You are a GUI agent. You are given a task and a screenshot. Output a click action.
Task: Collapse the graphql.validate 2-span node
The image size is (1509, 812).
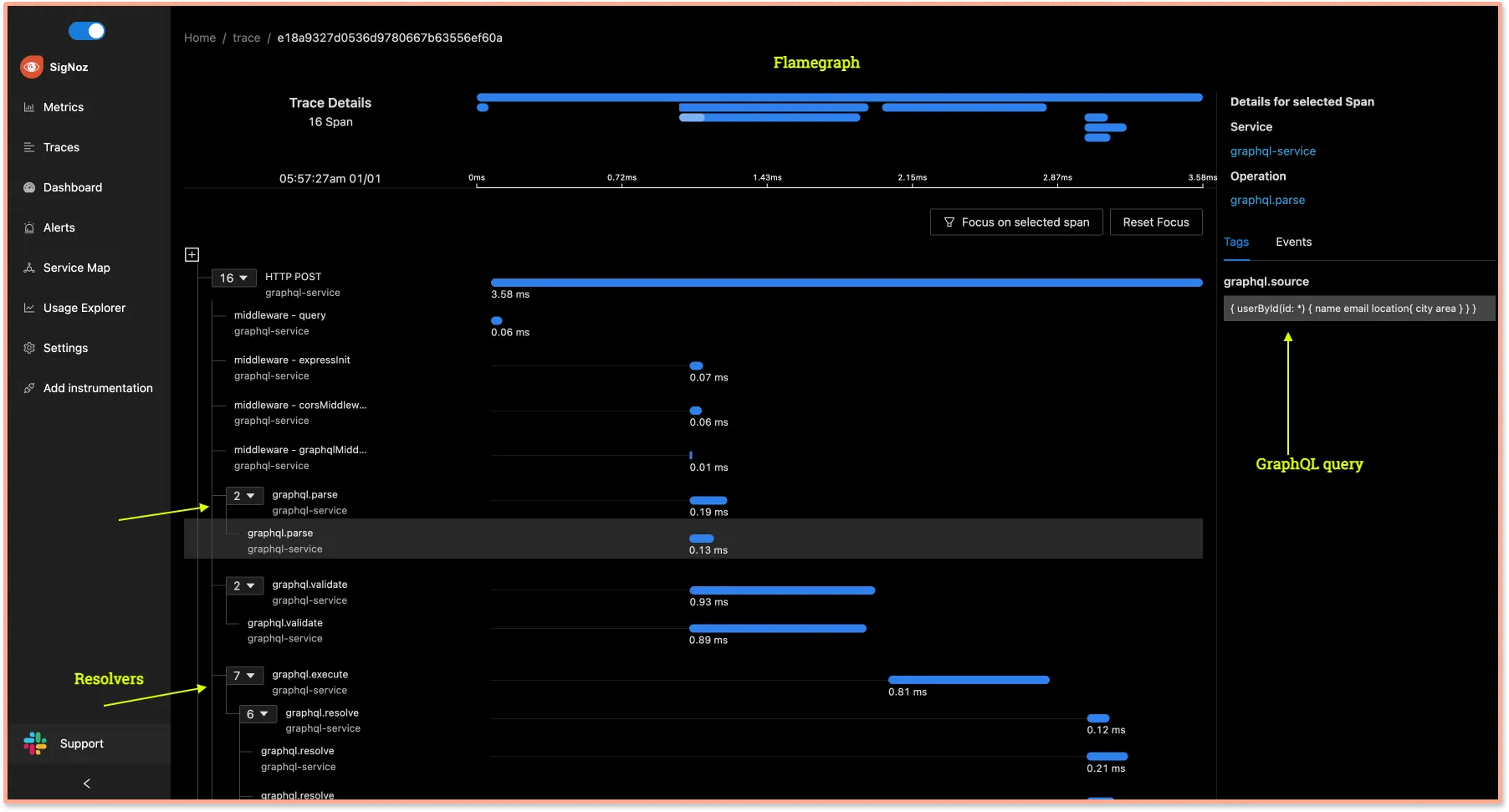[244, 586]
